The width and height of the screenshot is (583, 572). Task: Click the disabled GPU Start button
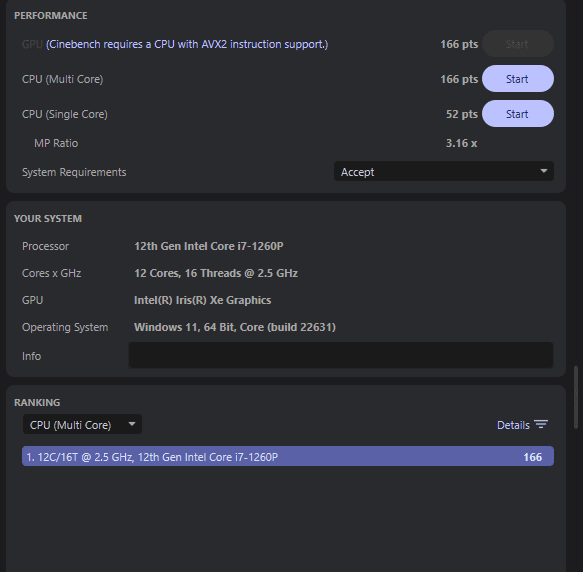518,44
